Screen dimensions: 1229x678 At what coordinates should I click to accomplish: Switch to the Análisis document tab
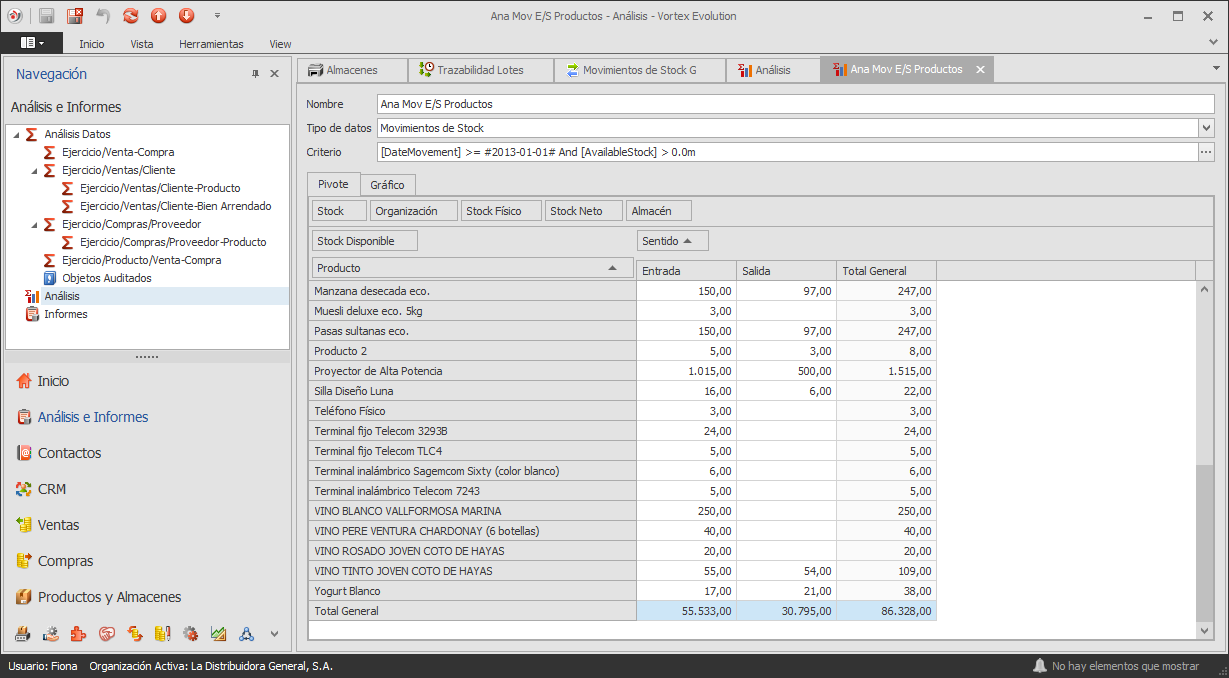[773, 70]
